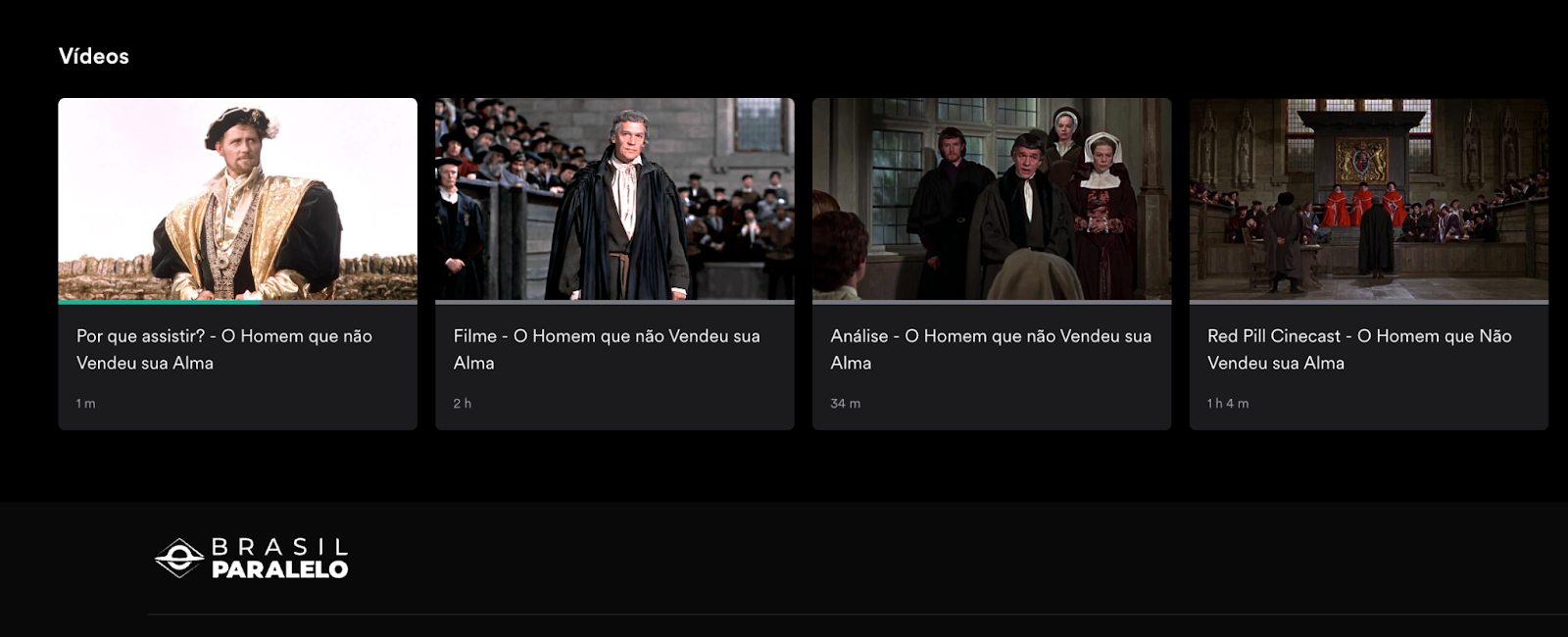
Task: Click title 'Red Pill Cinecast - O Homem que Não Vendeu sua Alma'
Action: pos(1359,349)
